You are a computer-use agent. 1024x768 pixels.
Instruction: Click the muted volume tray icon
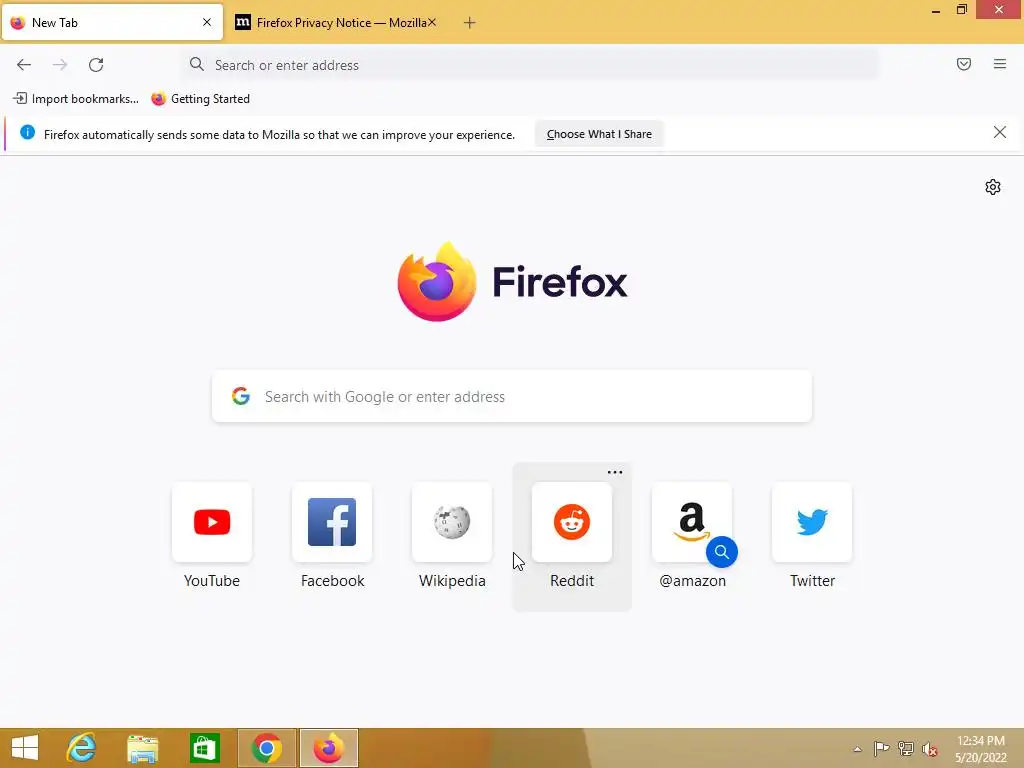pyautogui.click(x=930, y=749)
